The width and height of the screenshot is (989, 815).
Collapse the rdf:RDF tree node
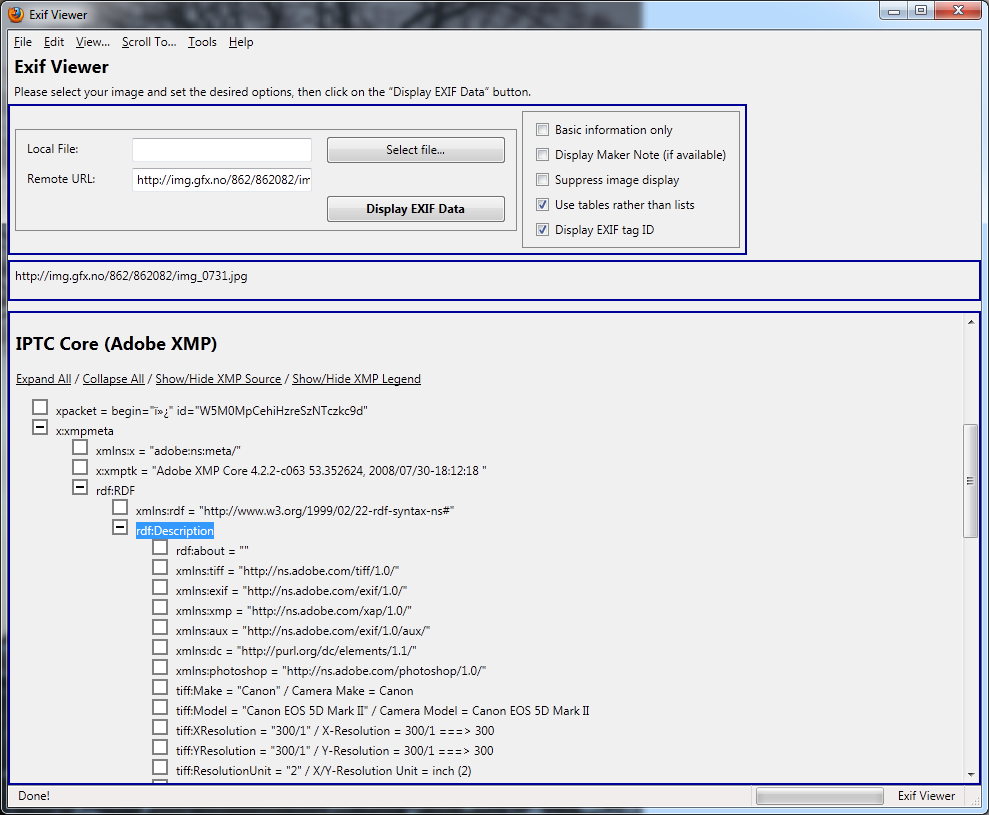80,488
